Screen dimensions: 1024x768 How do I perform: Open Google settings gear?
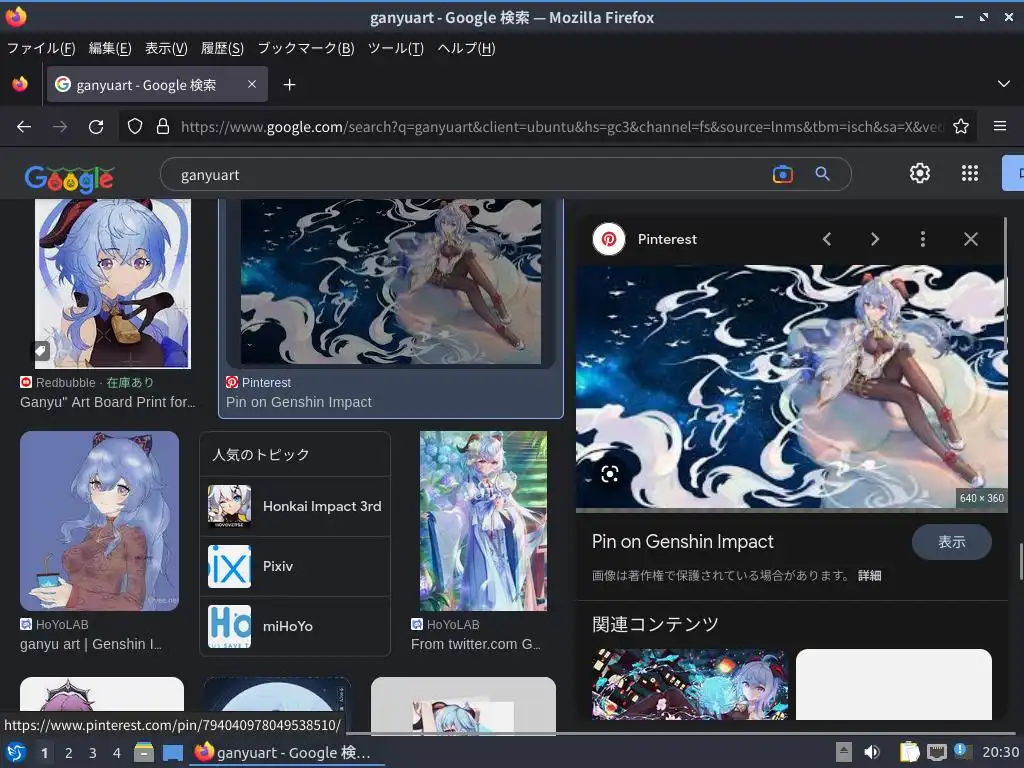pos(920,173)
